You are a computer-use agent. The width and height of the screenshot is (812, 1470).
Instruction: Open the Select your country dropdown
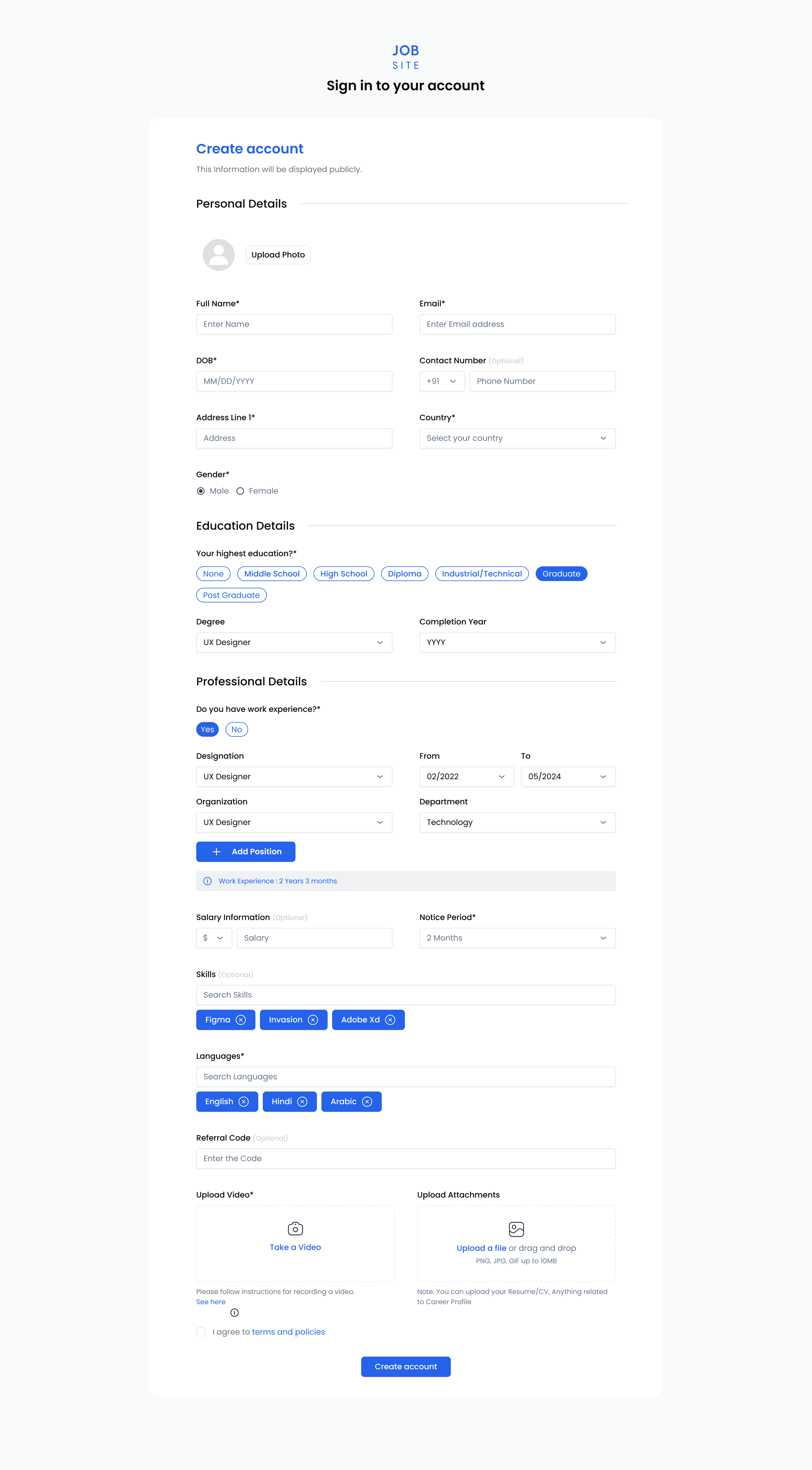[x=518, y=438]
